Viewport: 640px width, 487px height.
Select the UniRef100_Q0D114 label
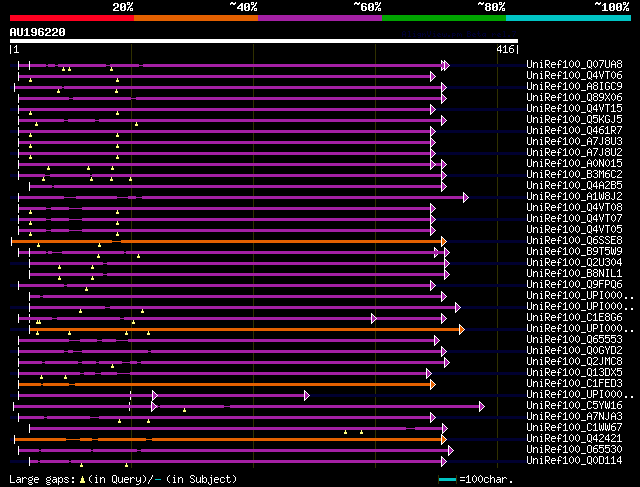coord(574,461)
